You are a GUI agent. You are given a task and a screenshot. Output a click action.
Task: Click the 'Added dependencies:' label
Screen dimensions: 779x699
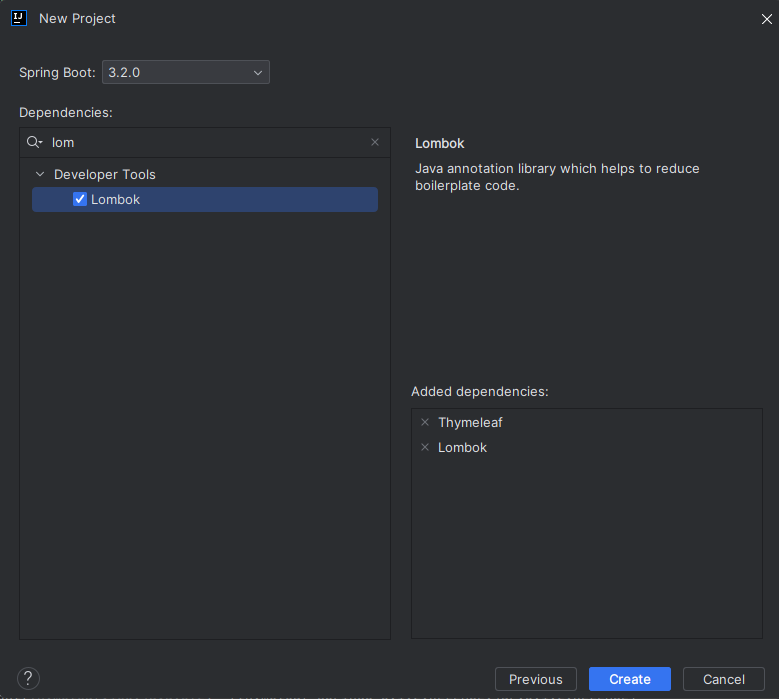click(479, 391)
